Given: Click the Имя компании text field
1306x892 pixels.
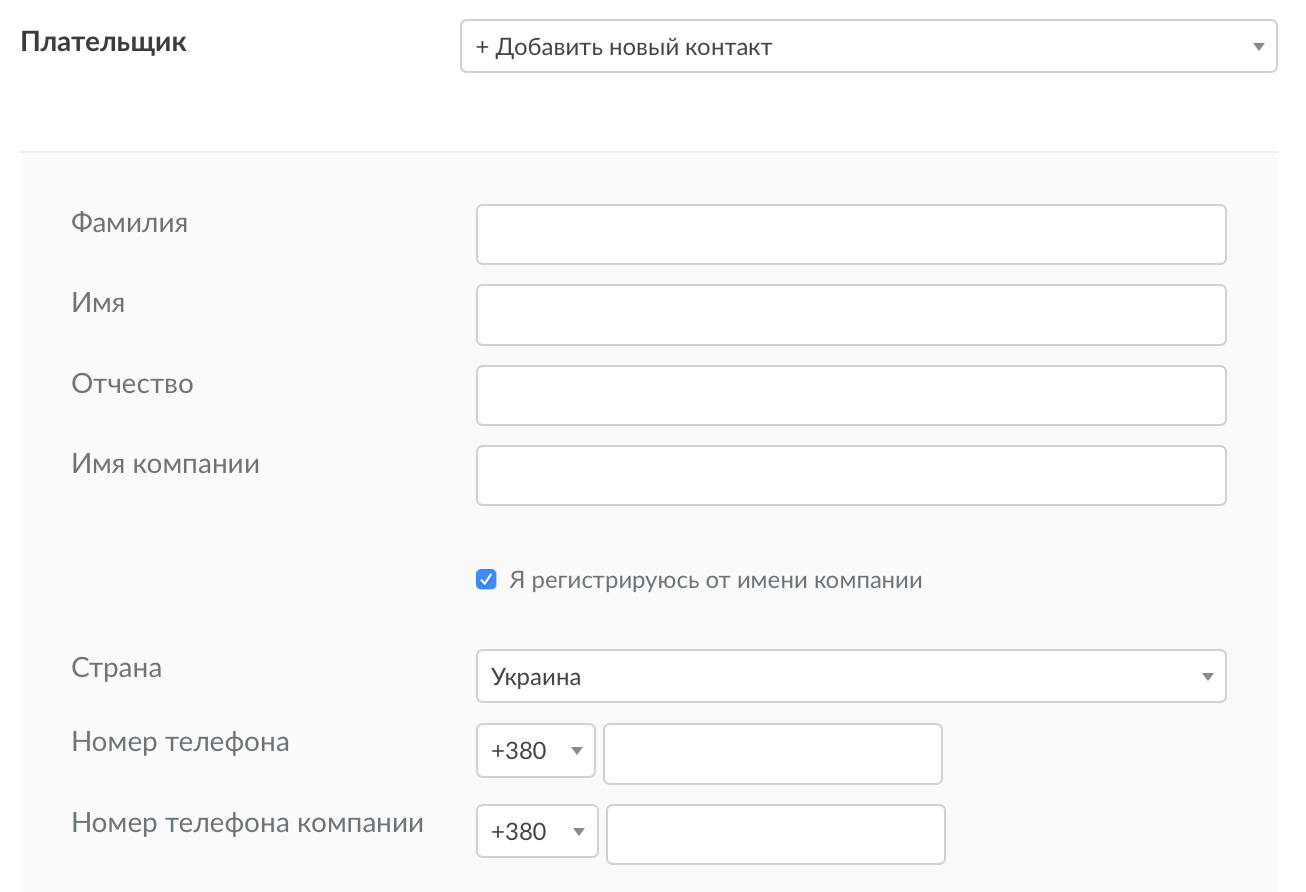Looking at the screenshot, I should click(851, 475).
